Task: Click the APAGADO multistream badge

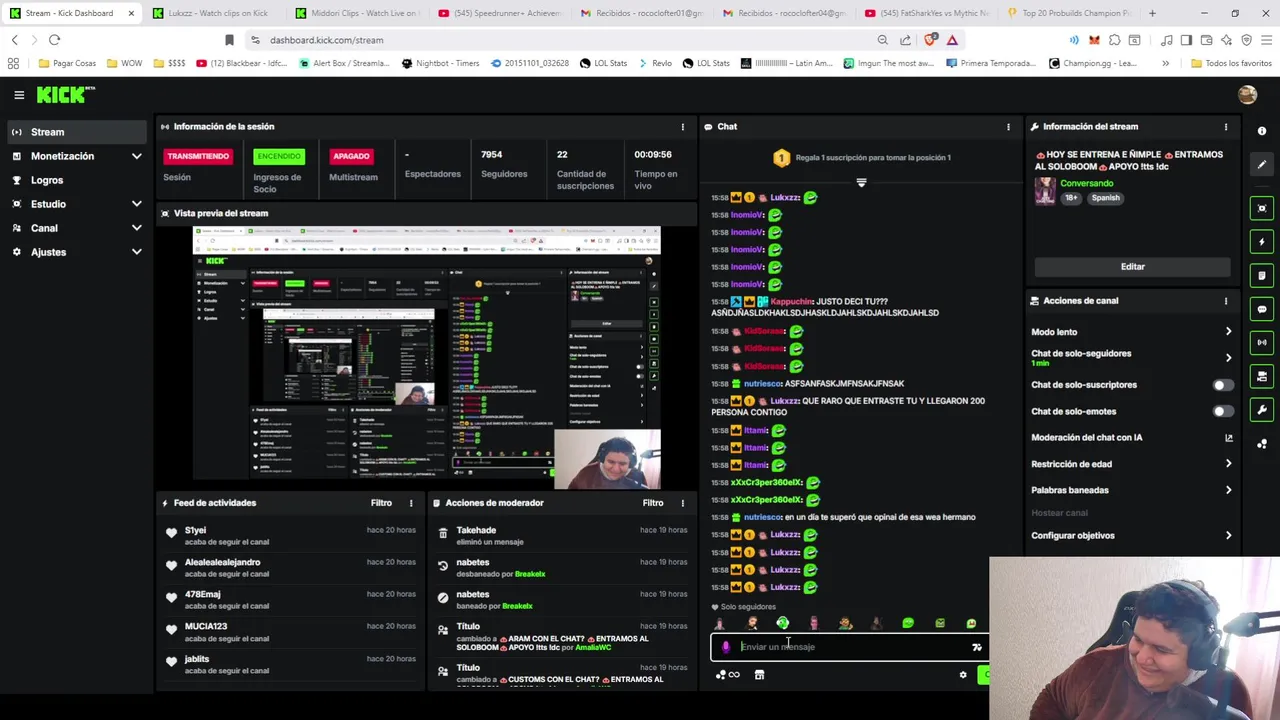Action: pos(351,156)
